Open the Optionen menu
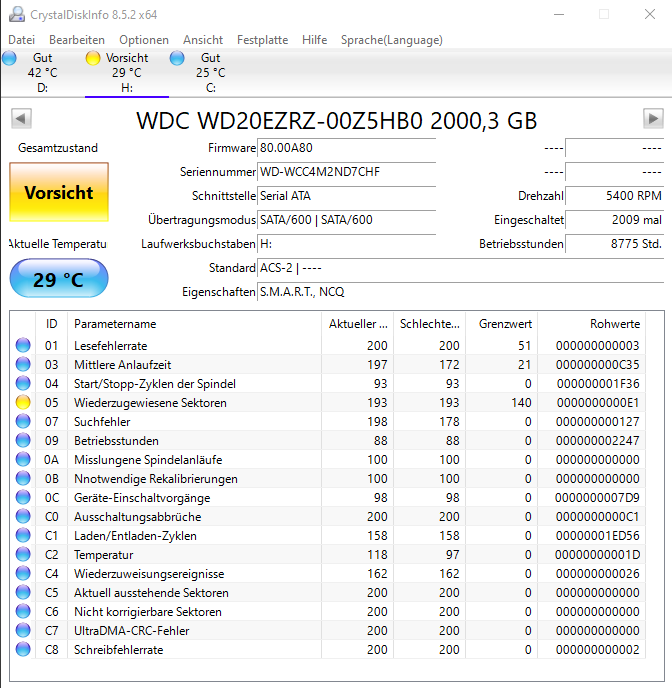Image resolution: width=672 pixels, height=688 pixels. 144,40
